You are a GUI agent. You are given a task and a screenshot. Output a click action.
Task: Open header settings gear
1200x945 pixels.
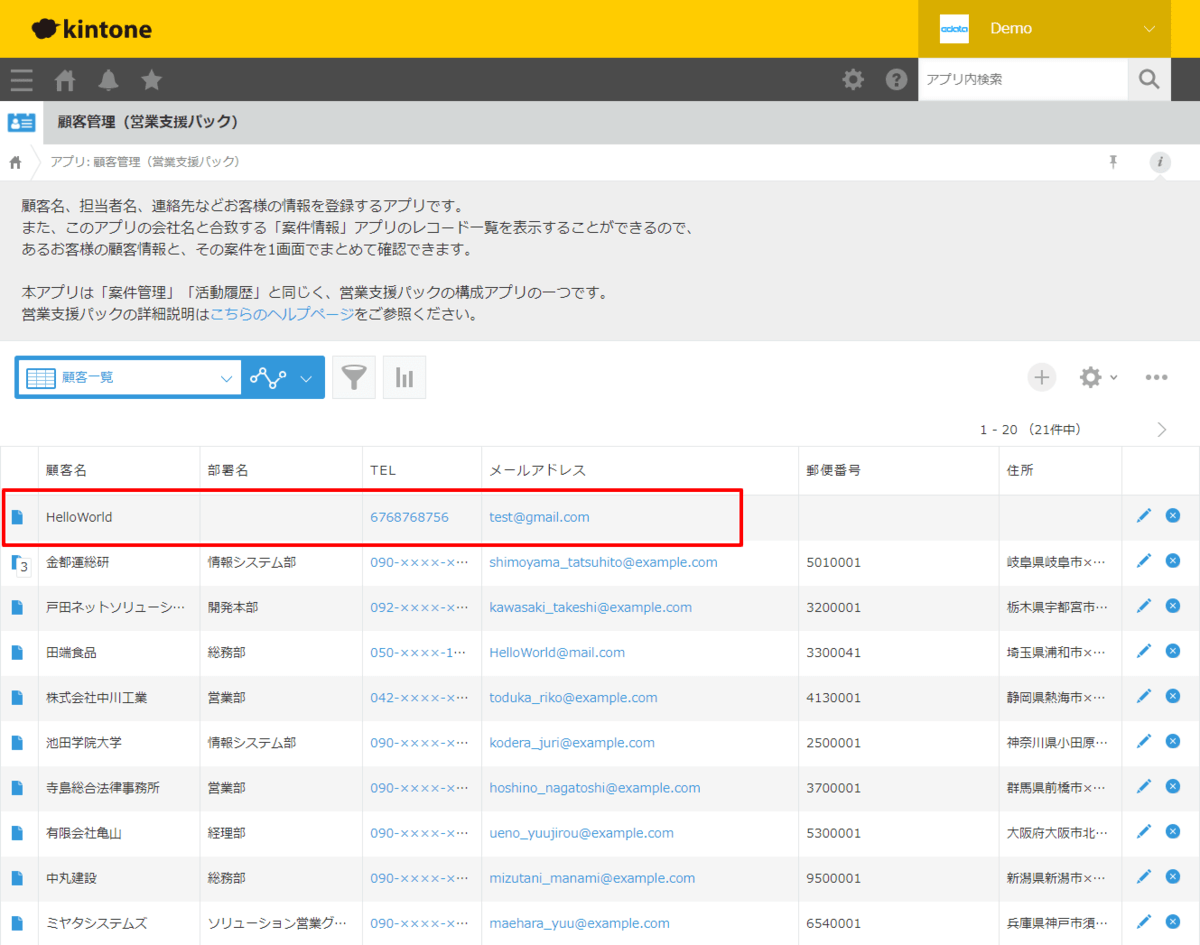(853, 80)
